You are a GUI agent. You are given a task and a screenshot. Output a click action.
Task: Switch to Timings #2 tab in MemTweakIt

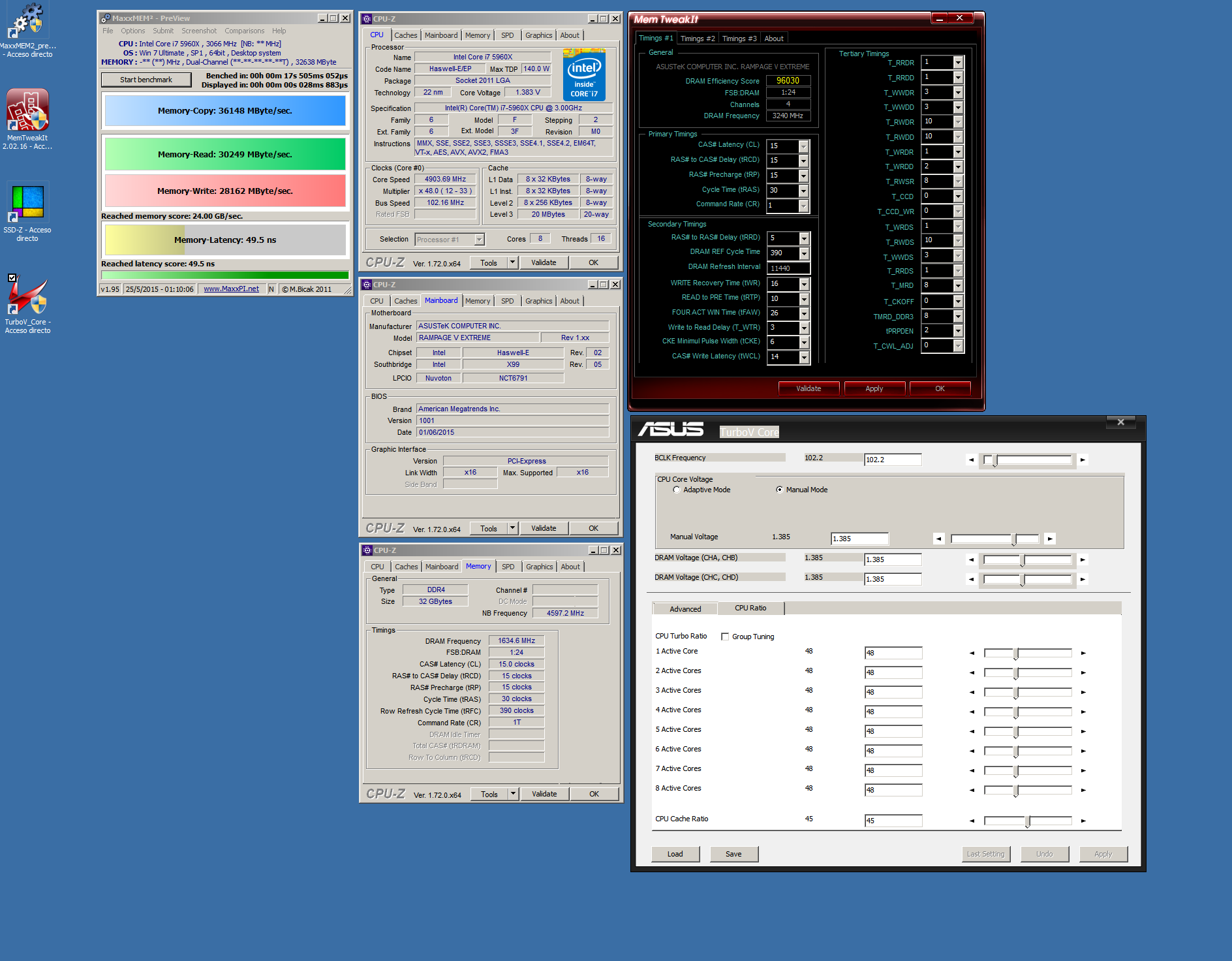click(698, 39)
